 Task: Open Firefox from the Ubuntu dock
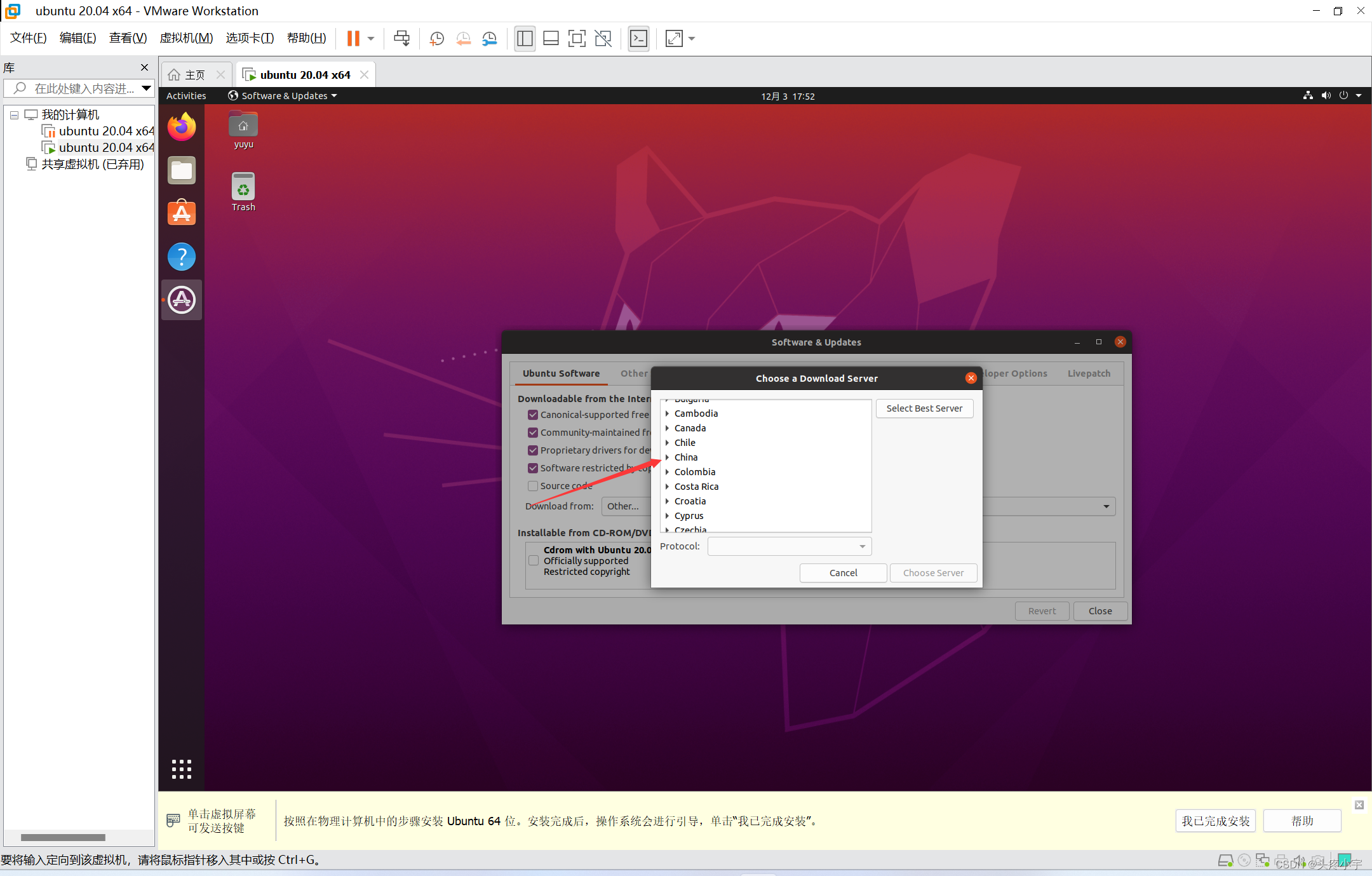pos(182,127)
